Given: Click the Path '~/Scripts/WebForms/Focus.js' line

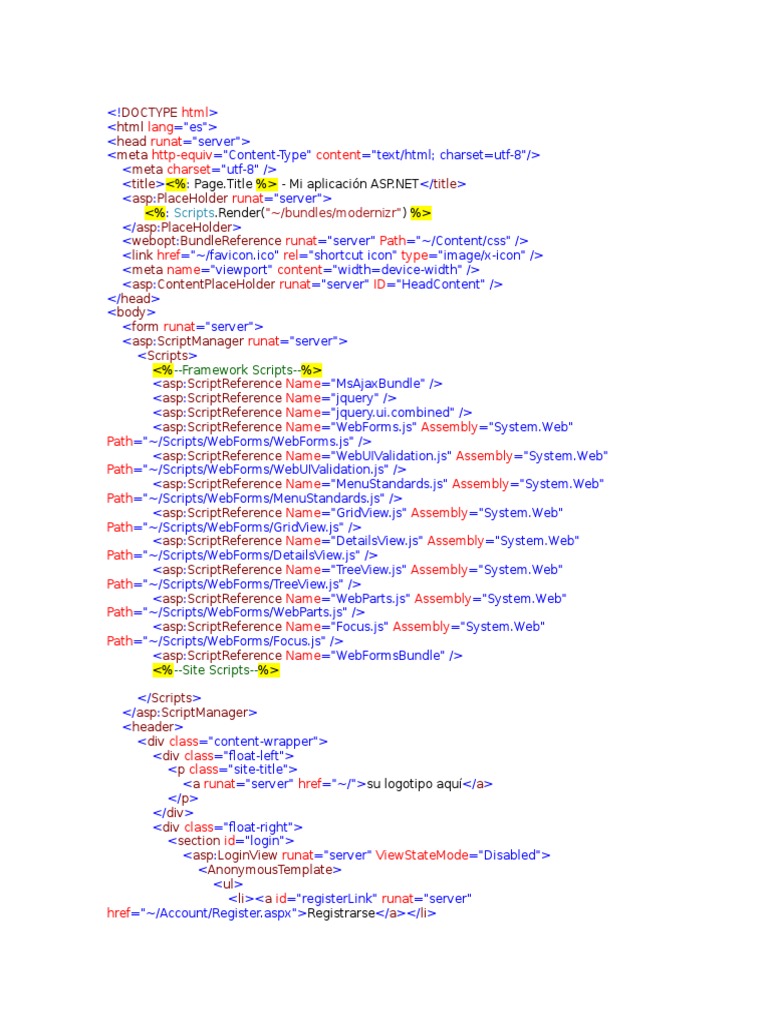Looking at the screenshot, I should coord(225,641).
